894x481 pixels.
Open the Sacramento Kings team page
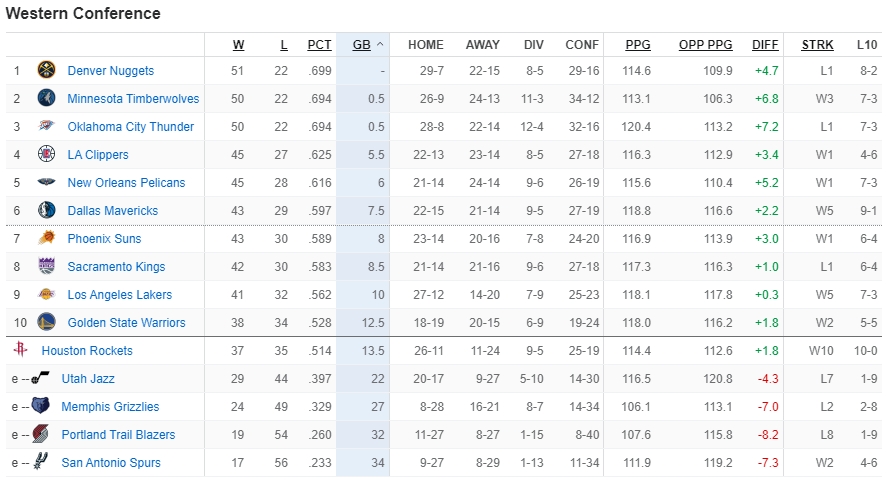[x=116, y=267]
